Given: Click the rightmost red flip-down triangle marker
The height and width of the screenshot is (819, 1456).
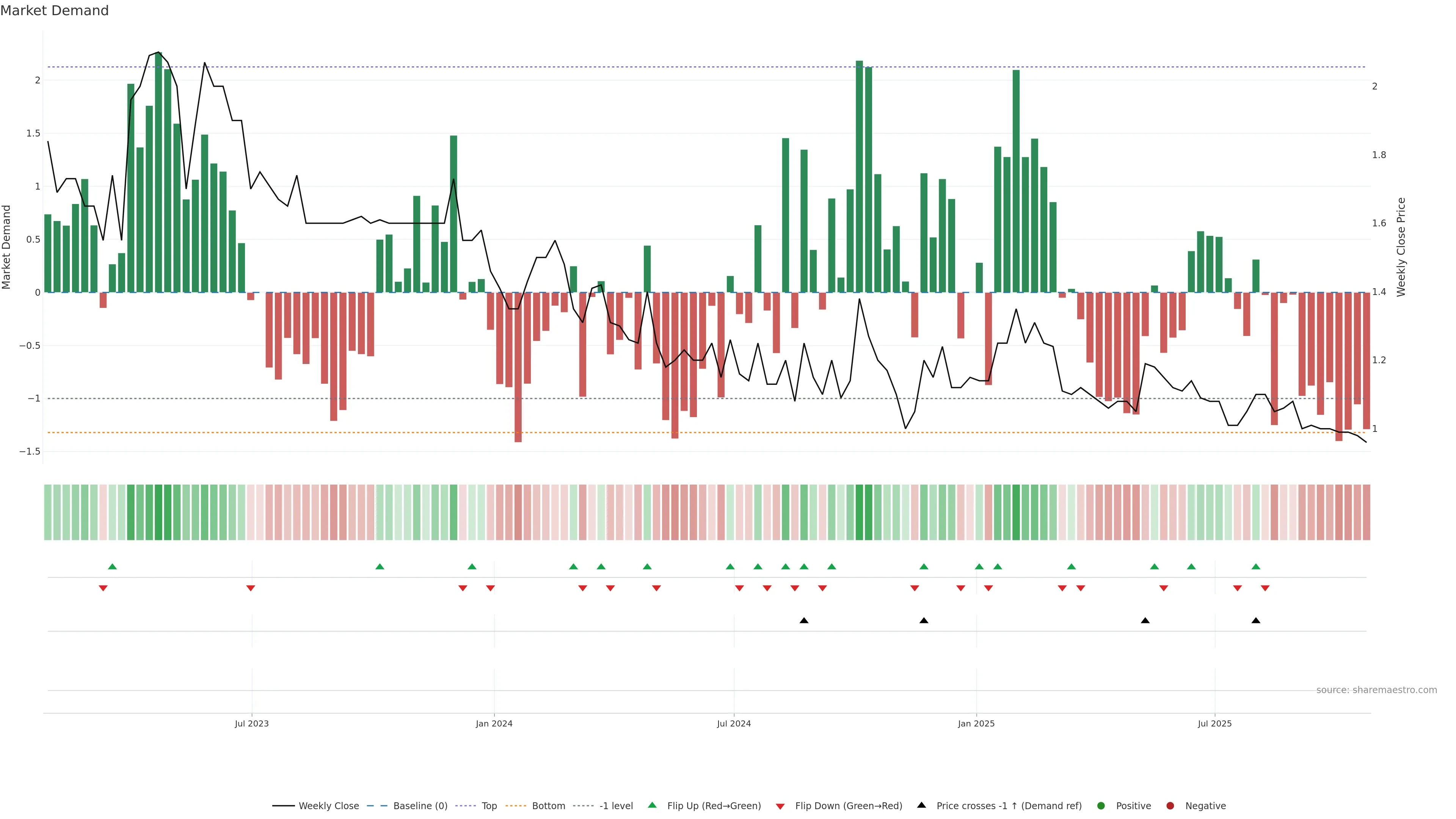Looking at the screenshot, I should pos(1265,588).
